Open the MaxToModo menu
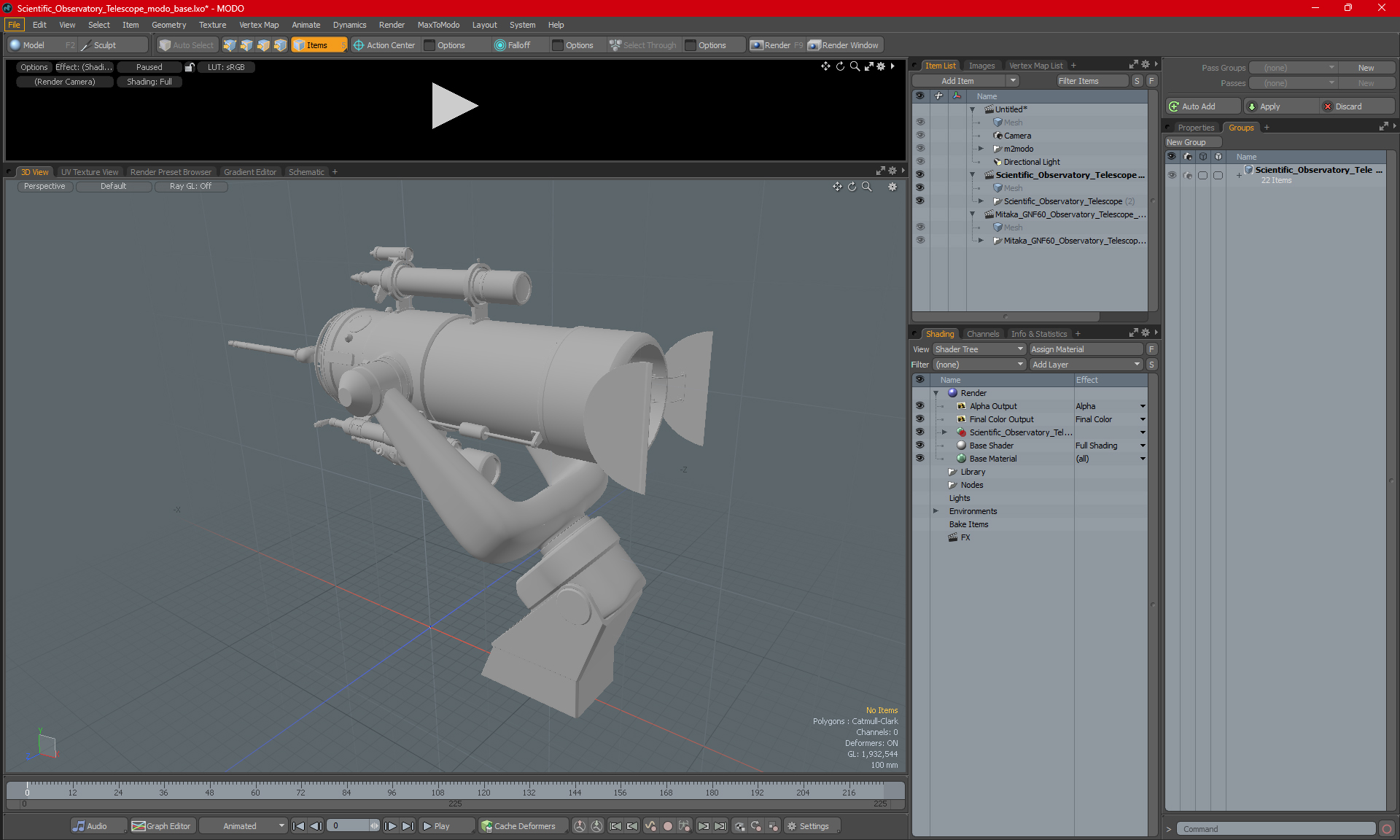Viewport: 1400px width, 840px height. tap(438, 25)
